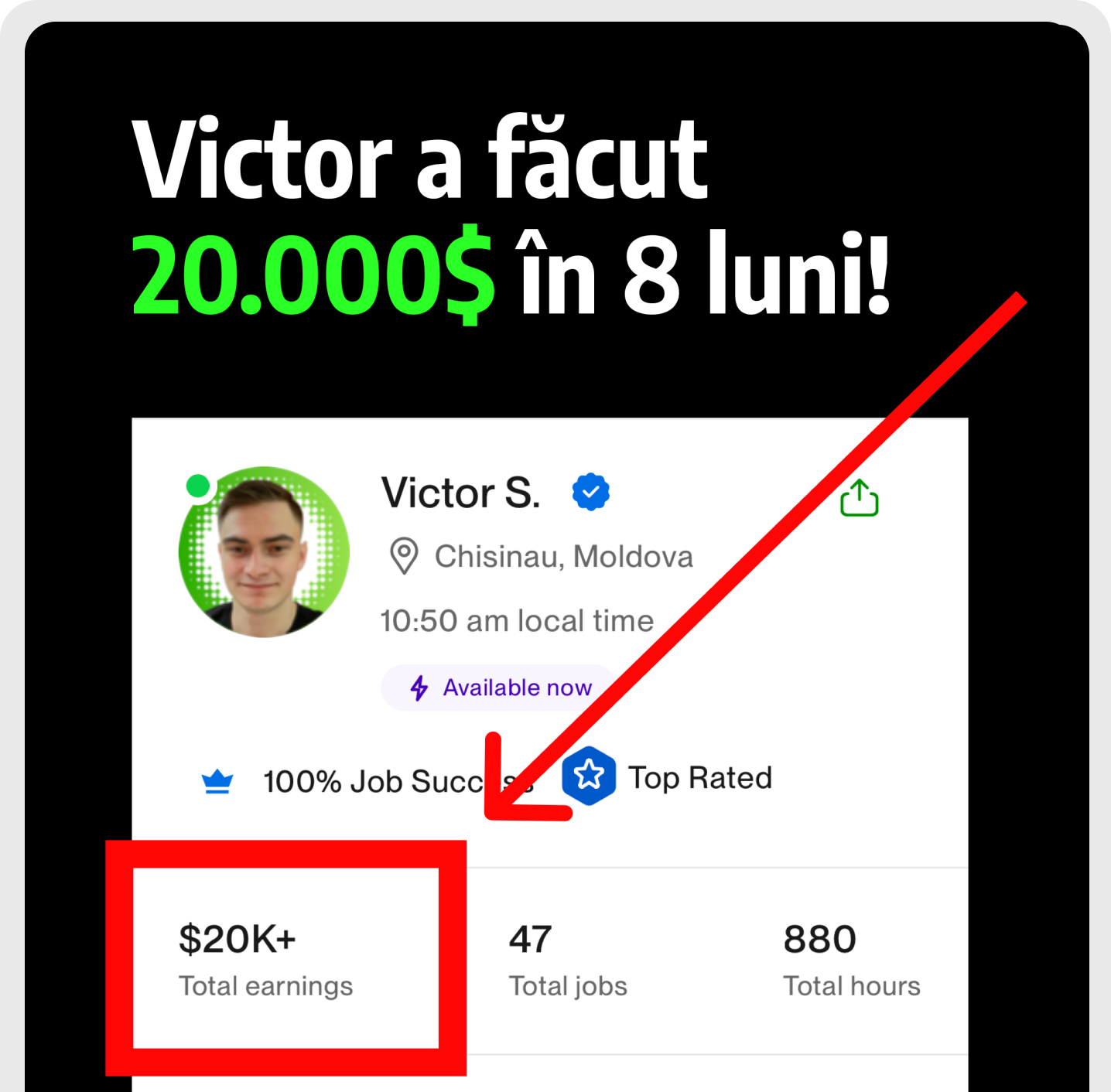Click the Top Rated star badge icon
Screen dimensions: 1111x1092
click(x=589, y=776)
